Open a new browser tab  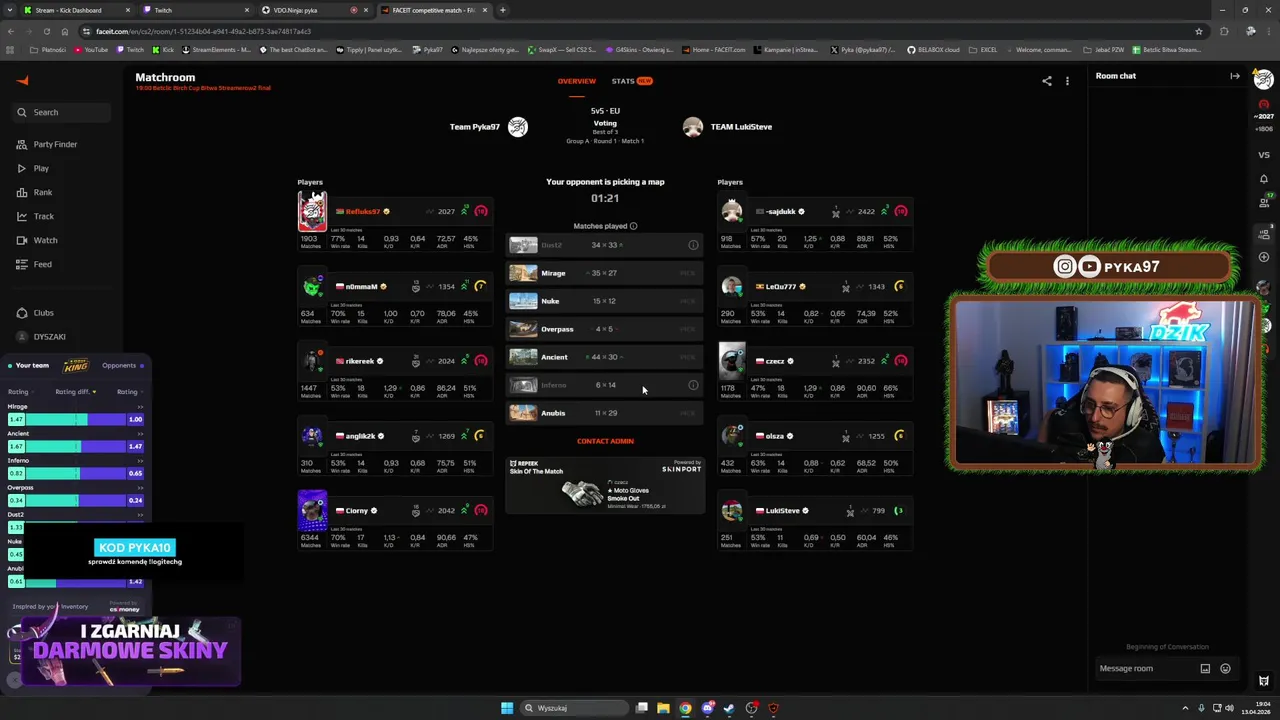coord(503,10)
